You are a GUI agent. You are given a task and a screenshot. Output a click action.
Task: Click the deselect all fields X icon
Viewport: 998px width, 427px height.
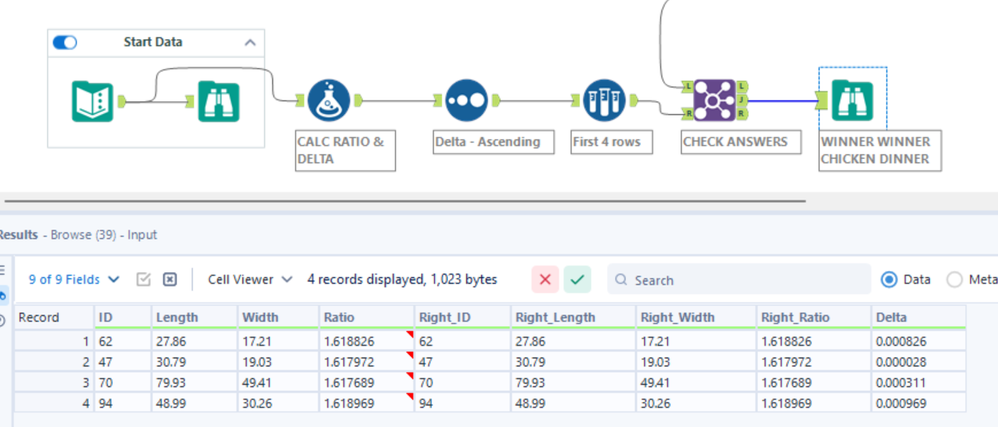(170, 280)
